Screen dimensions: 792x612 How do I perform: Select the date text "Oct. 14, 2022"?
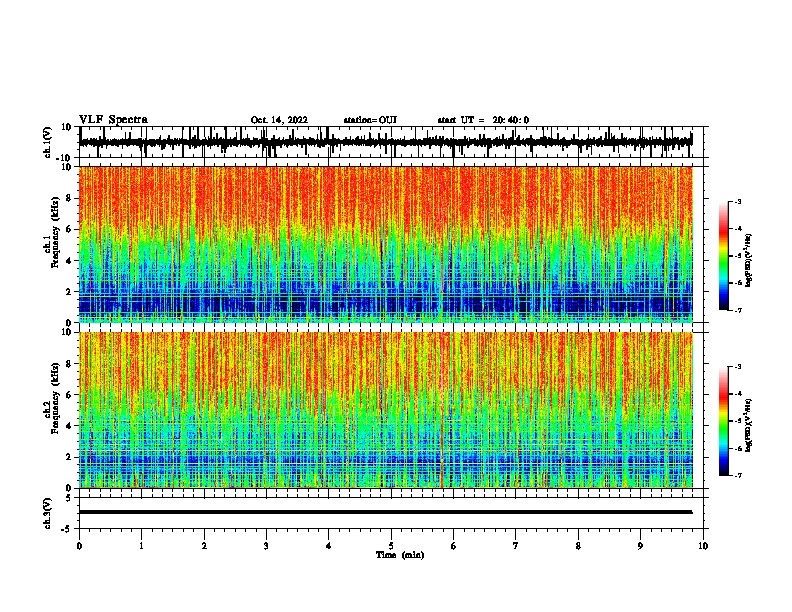pos(279,120)
